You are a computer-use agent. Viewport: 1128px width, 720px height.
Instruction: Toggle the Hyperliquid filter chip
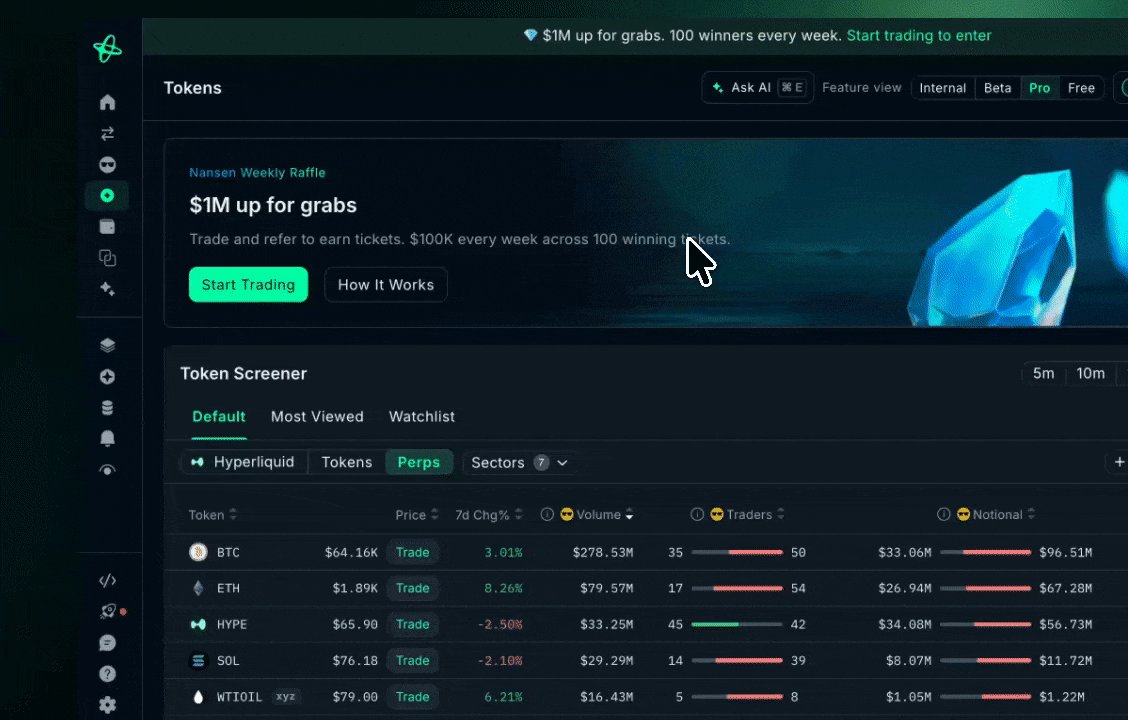point(243,462)
